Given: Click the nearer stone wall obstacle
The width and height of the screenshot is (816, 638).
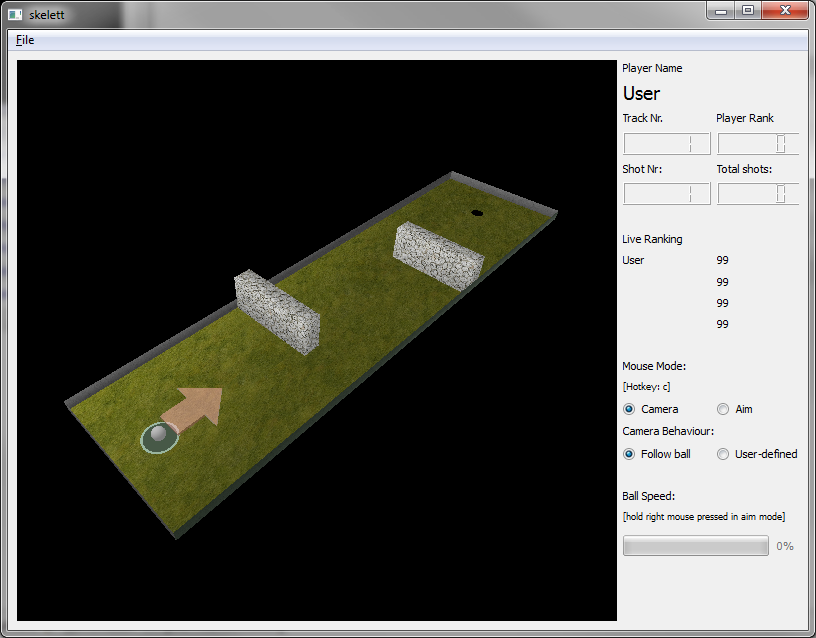Looking at the screenshot, I should pos(277,311).
